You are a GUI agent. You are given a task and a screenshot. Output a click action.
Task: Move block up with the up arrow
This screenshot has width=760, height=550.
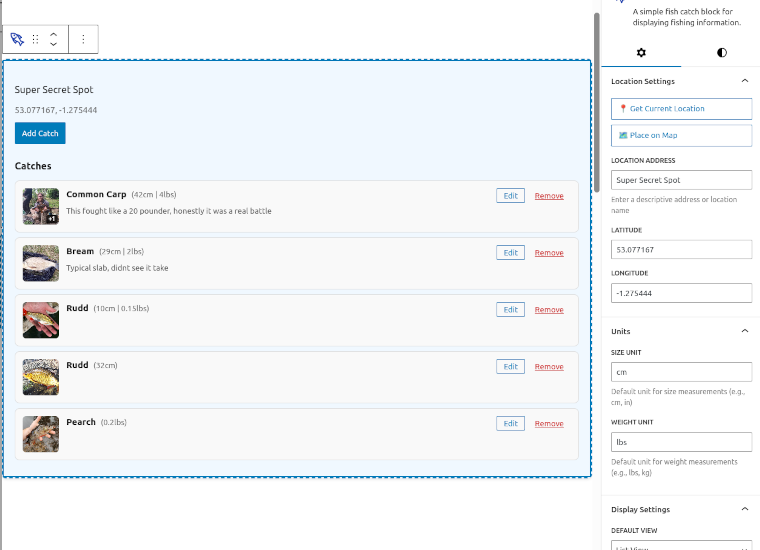pos(54,34)
